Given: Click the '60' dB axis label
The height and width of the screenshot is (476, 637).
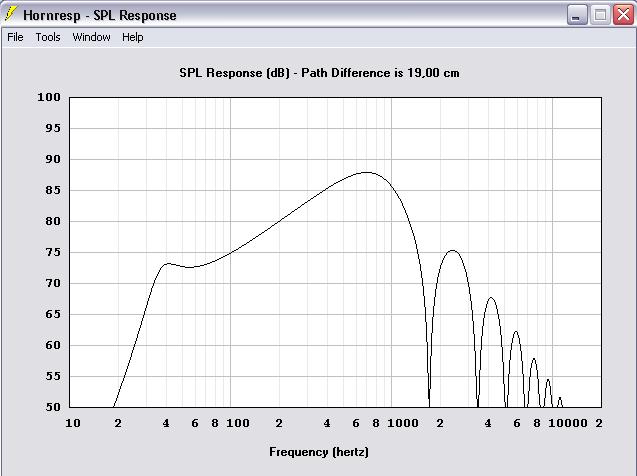Looking at the screenshot, I should (53, 345).
